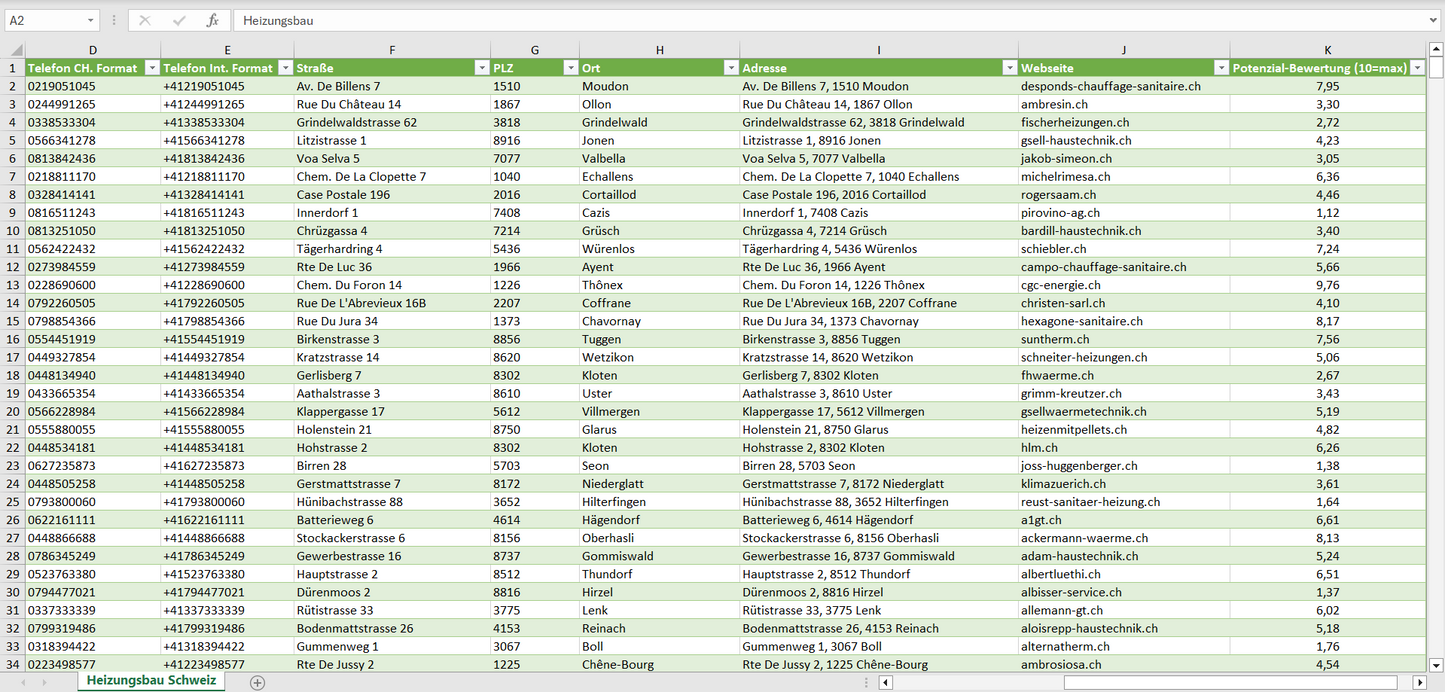Viewport: 1445px width, 692px height.
Task: Open the Webseite column filter dropdown
Action: pyautogui.click(x=1220, y=68)
